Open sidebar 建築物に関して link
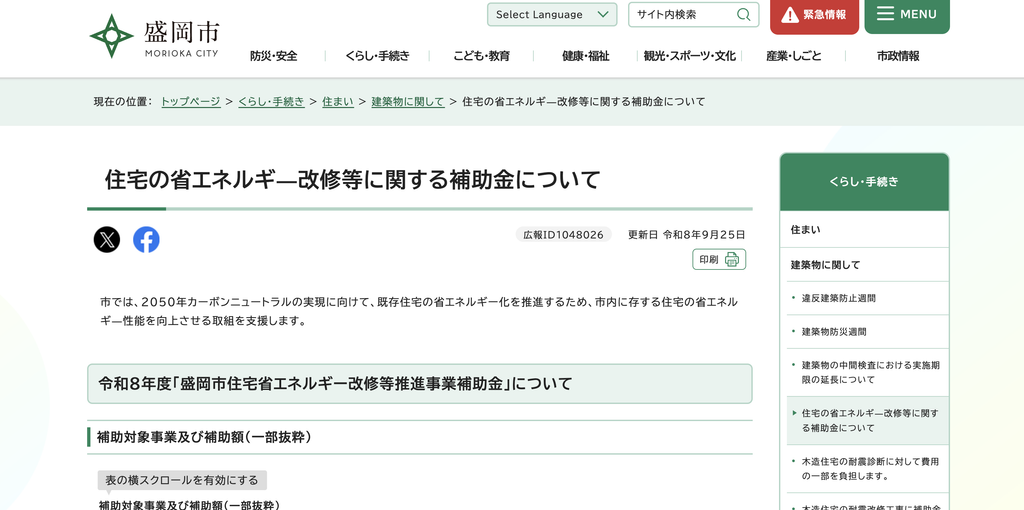This screenshot has height=510, width=1024. (x=864, y=264)
